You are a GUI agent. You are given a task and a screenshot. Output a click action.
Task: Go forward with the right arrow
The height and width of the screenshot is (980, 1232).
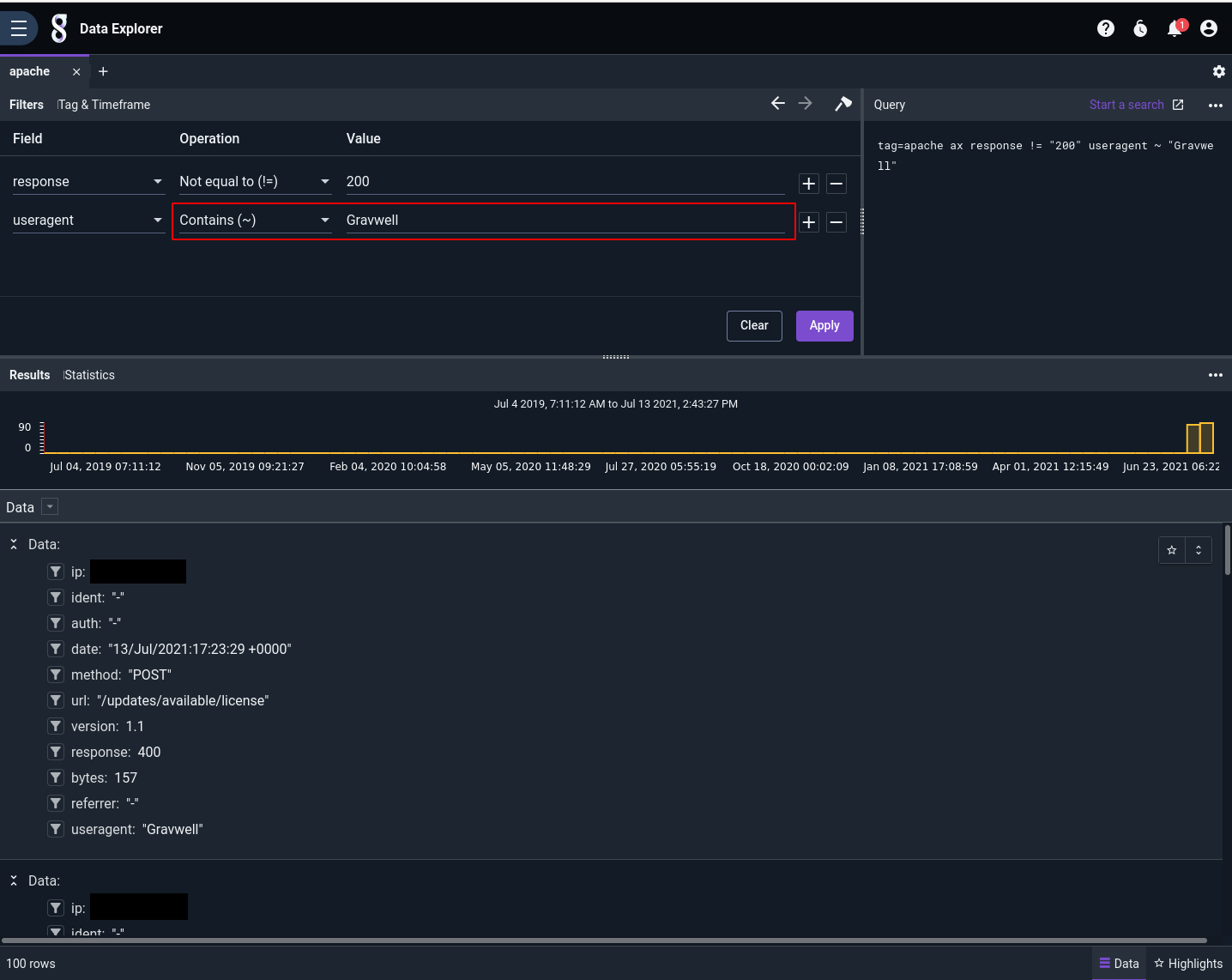click(x=806, y=103)
